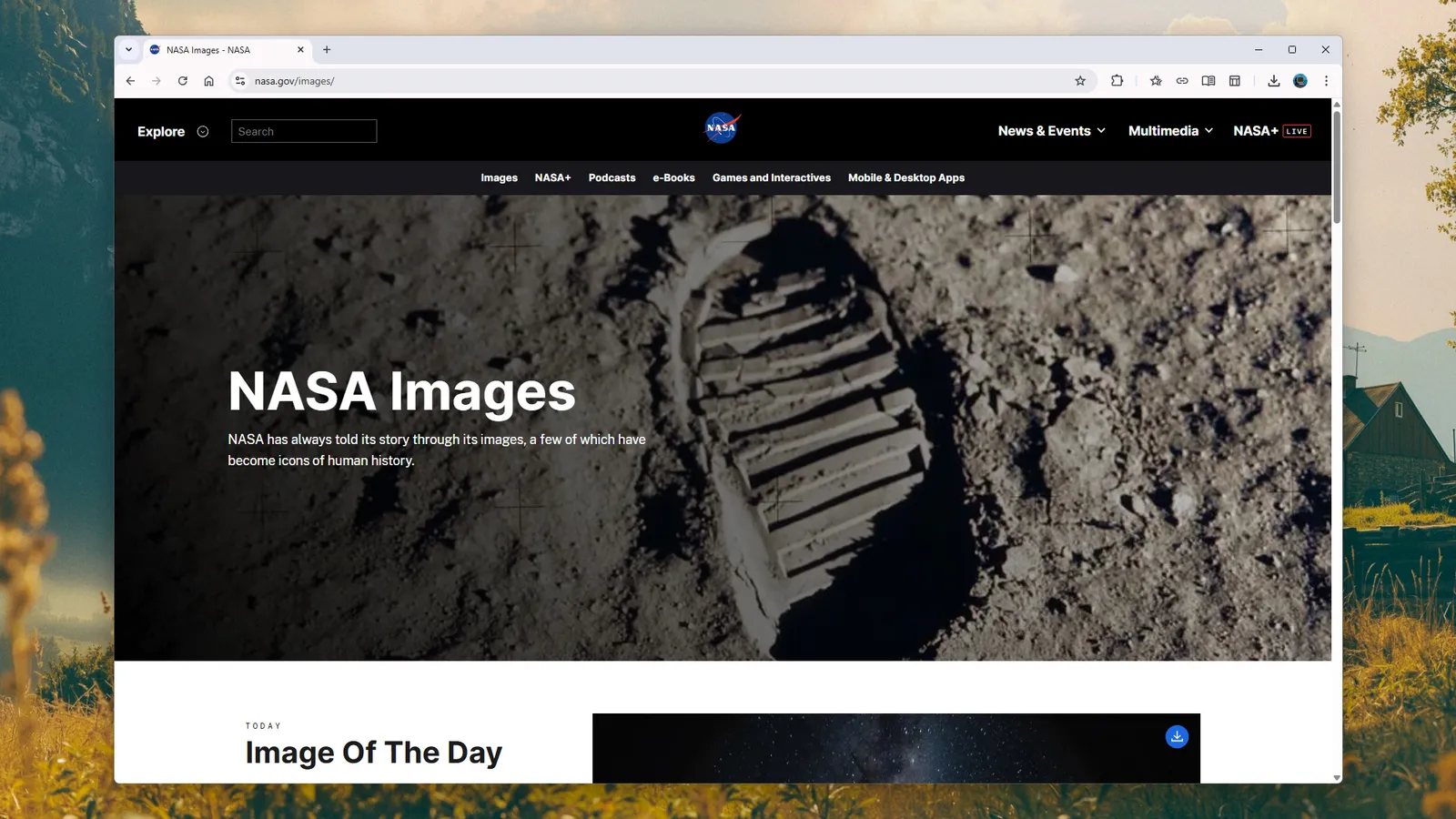This screenshot has height=819, width=1456.
Task: Expand the Multimedia dropdown
Action: pos(1170,131)
